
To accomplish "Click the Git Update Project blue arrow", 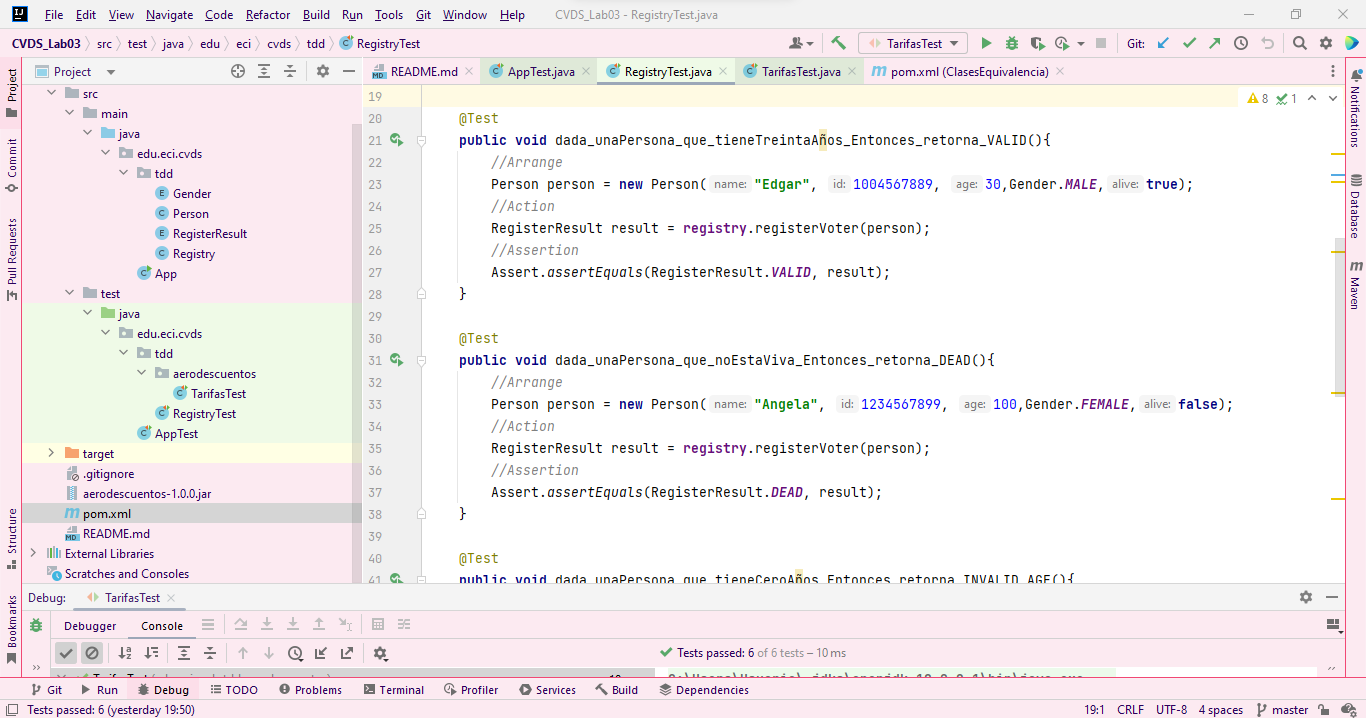I will pos(1163,43).
